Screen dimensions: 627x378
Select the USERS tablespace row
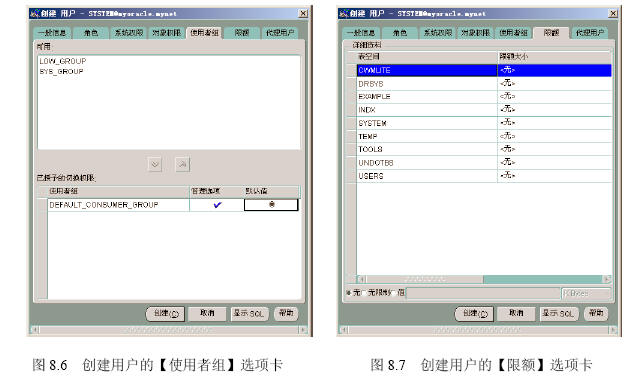[x=484, y=176]
